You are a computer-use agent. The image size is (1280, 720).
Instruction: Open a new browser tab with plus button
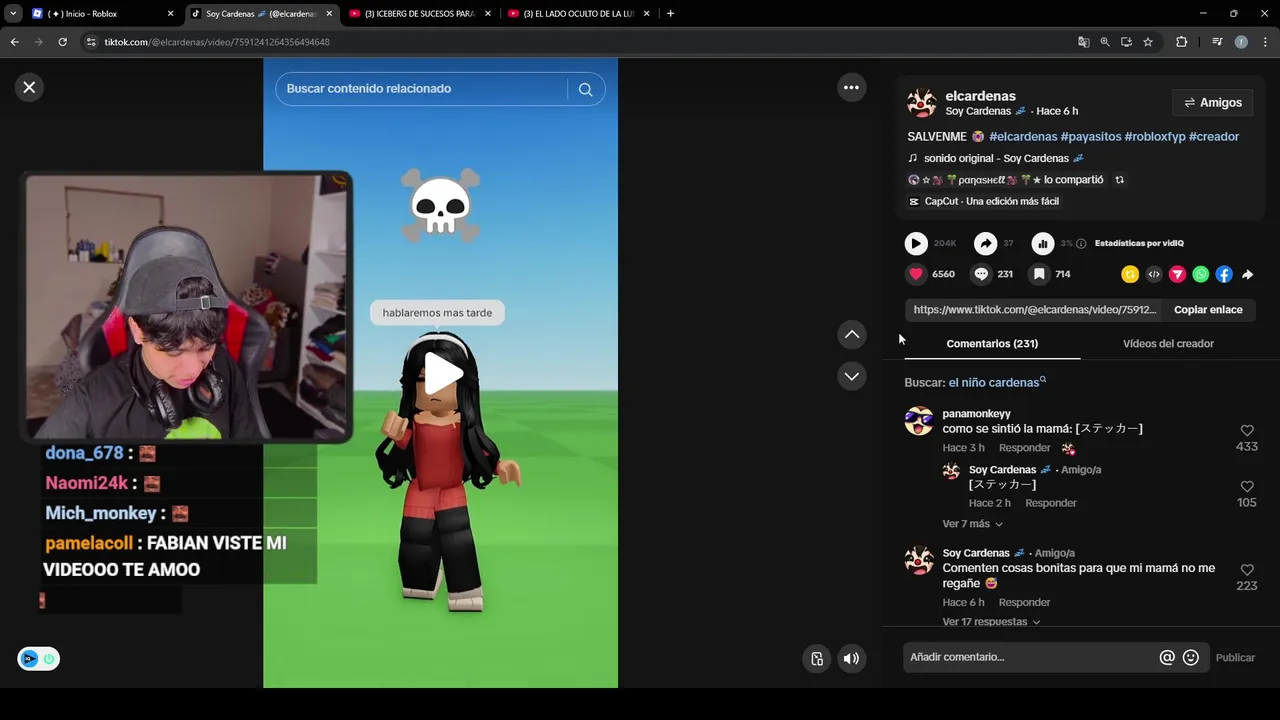670,14
